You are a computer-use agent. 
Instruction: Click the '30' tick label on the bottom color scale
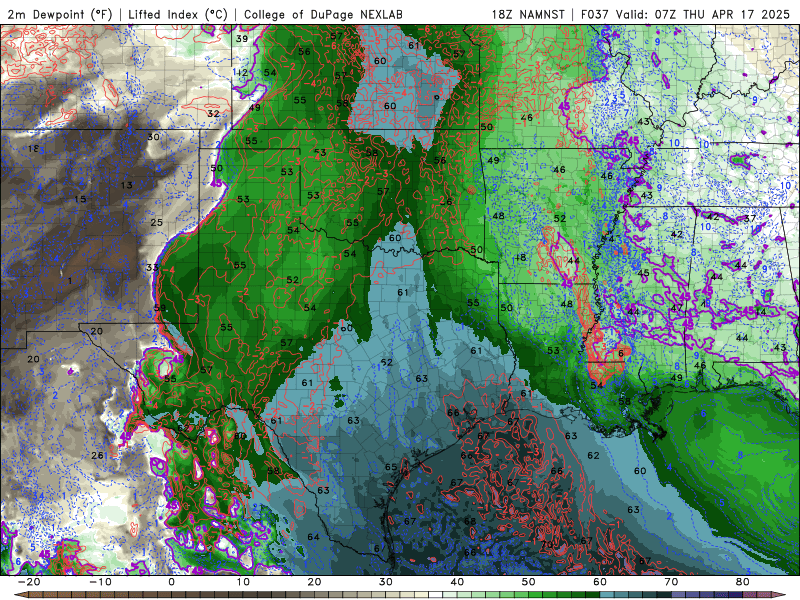[386, 582]
